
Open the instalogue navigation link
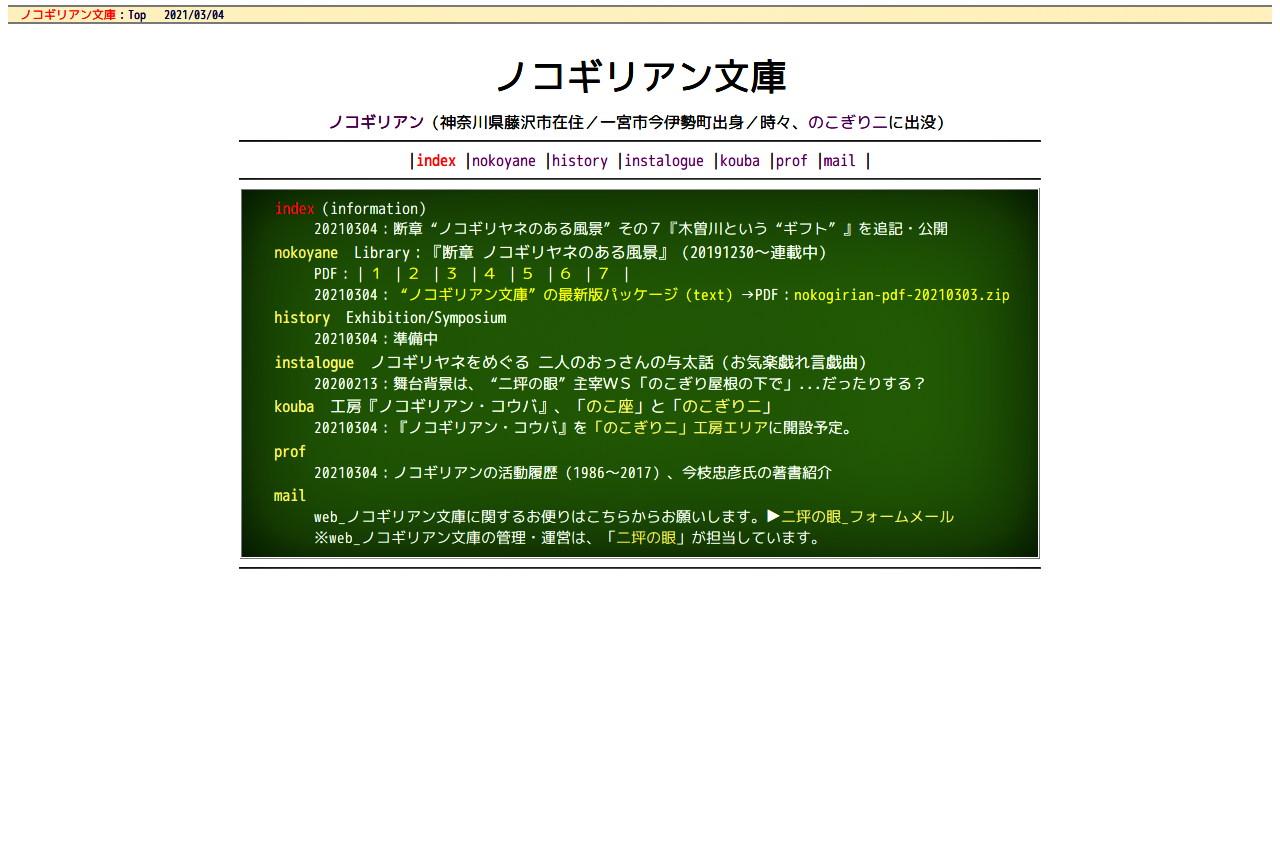[x=663, y=161]
